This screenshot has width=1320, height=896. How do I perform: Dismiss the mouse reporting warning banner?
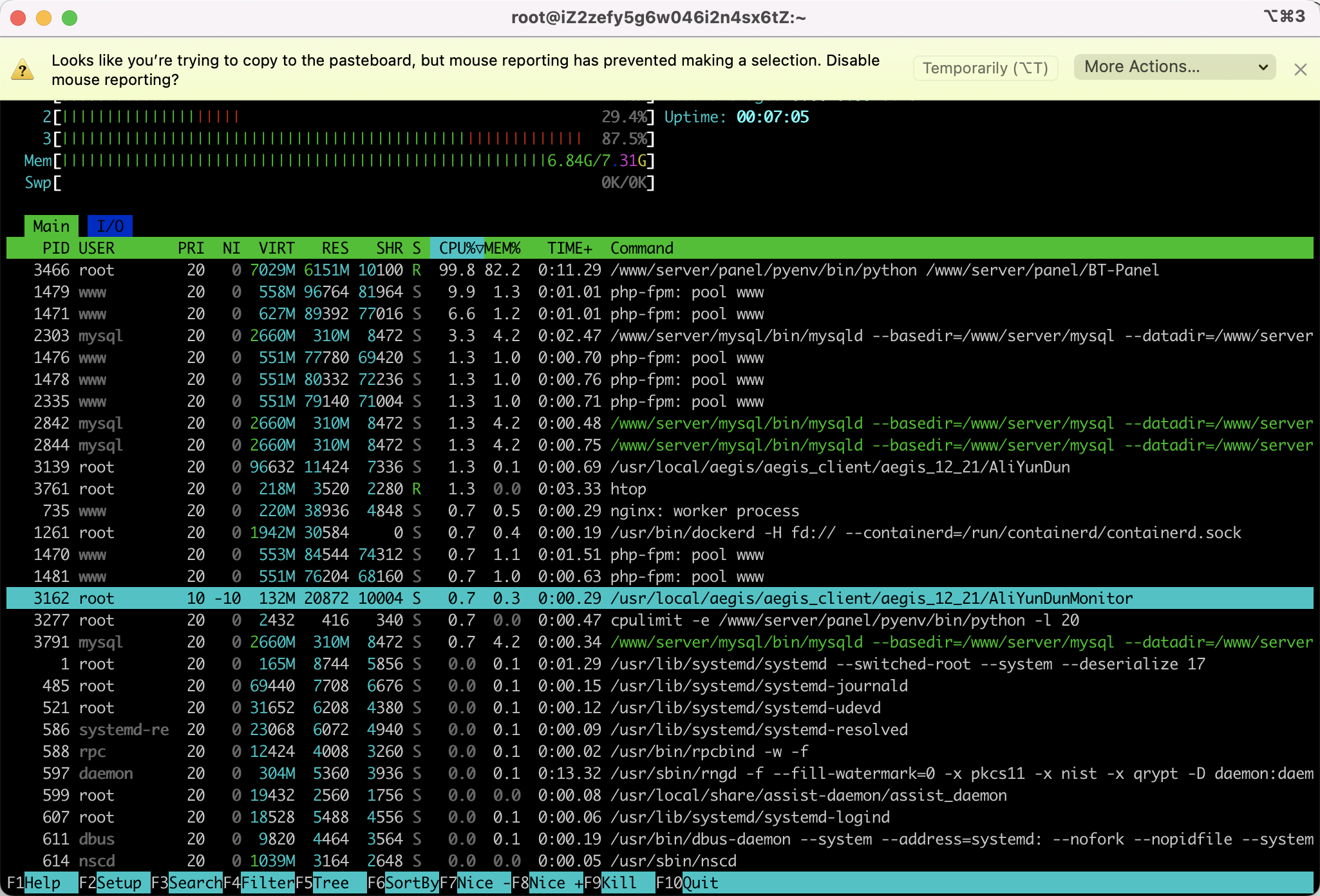click(x=1300, y=70)
